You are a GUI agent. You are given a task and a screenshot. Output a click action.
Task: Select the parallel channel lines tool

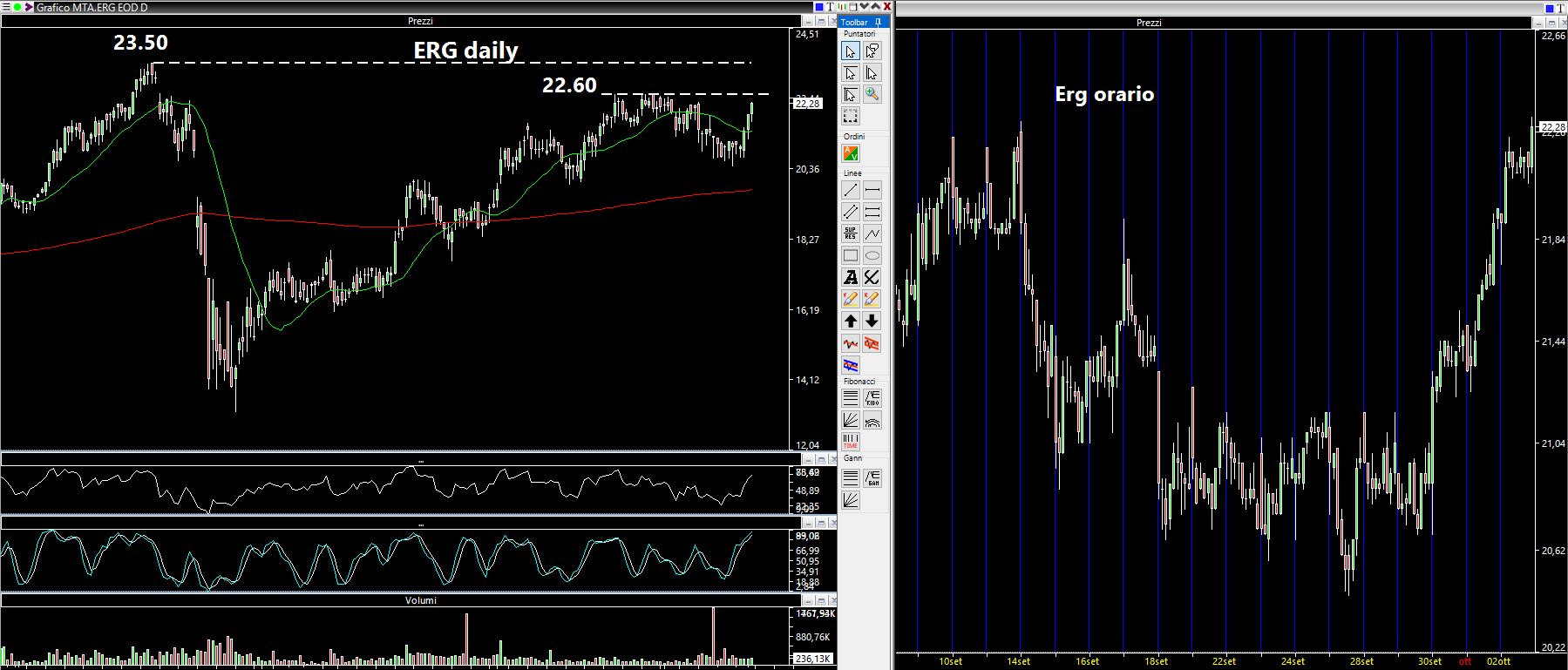point(851,212)
